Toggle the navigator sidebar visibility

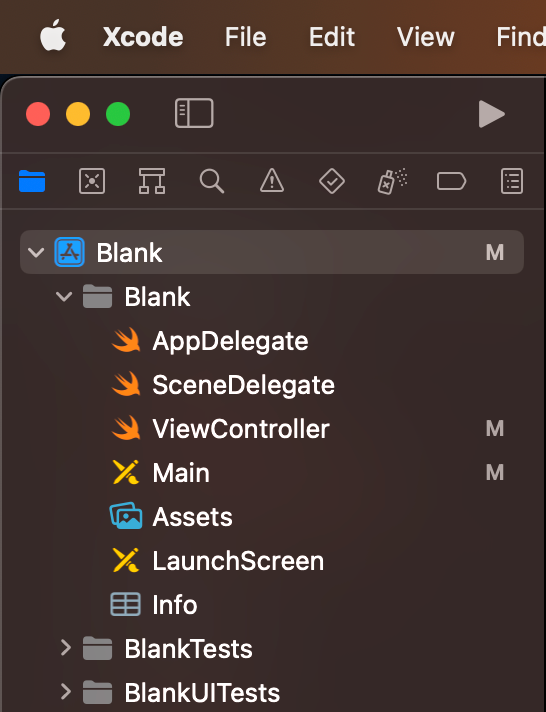coord(194,113)
